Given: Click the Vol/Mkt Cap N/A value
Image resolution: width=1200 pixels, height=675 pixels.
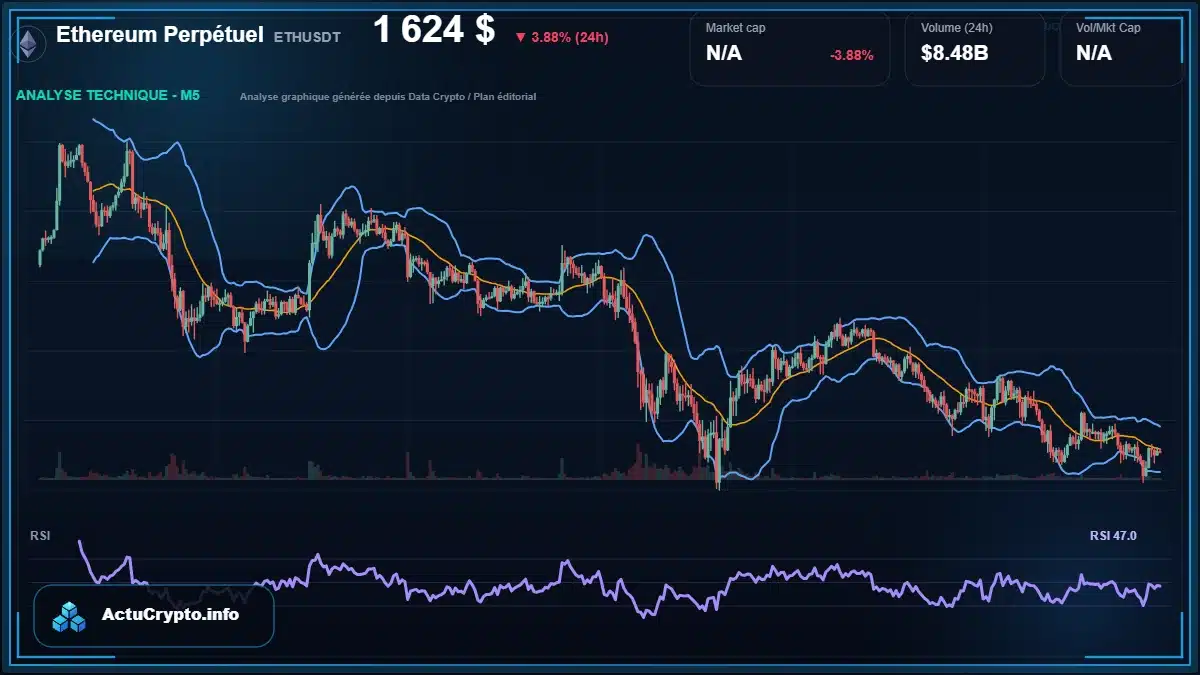Looking at the screenshot, I should (x=1094, y=54).
